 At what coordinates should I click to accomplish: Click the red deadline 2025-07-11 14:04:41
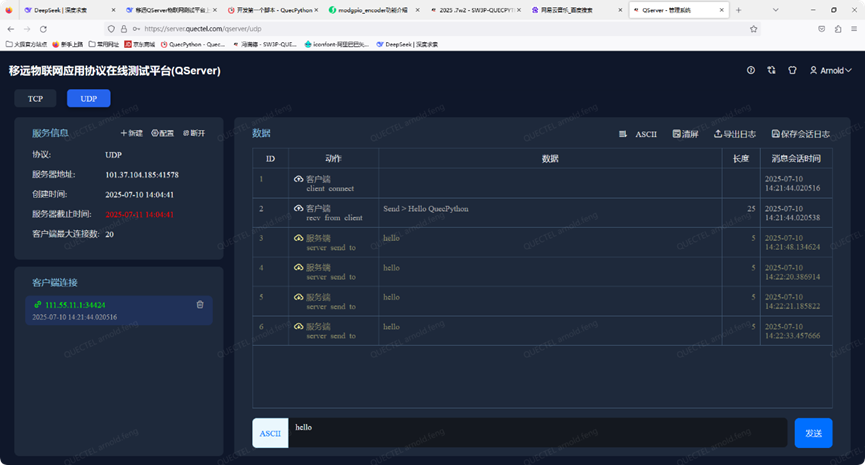[x=140, y=215]
